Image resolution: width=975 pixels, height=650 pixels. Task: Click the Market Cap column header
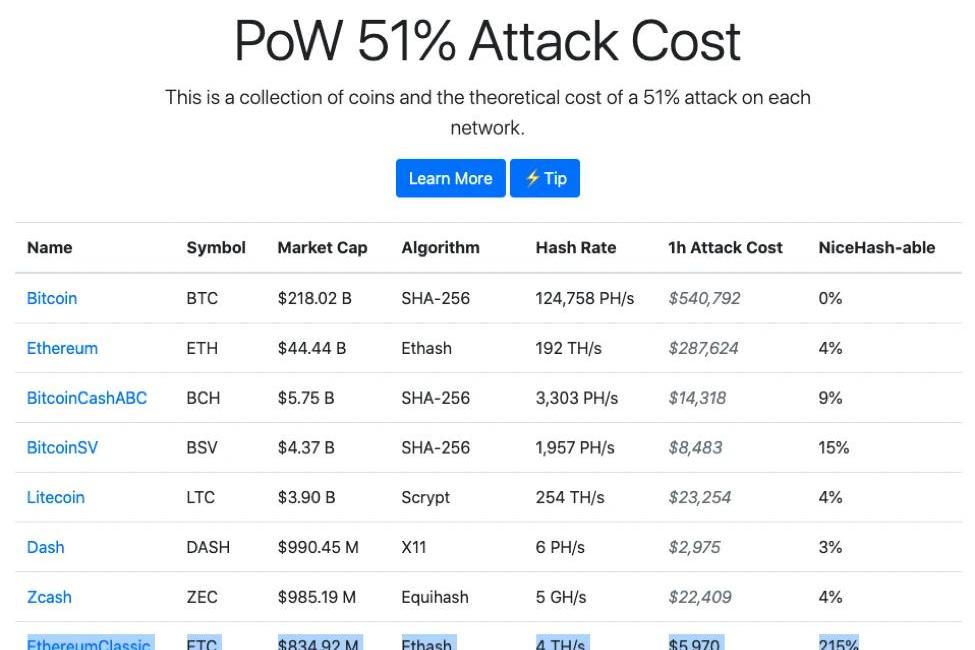(322, 248)
